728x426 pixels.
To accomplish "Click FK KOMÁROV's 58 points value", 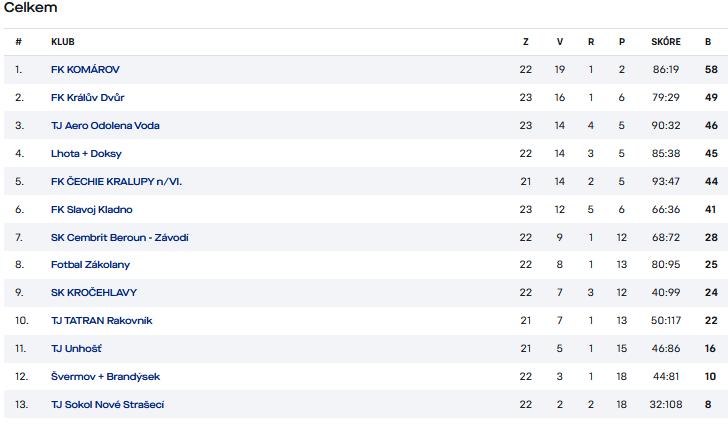I will pyautogui.click(x=711, y=70).
